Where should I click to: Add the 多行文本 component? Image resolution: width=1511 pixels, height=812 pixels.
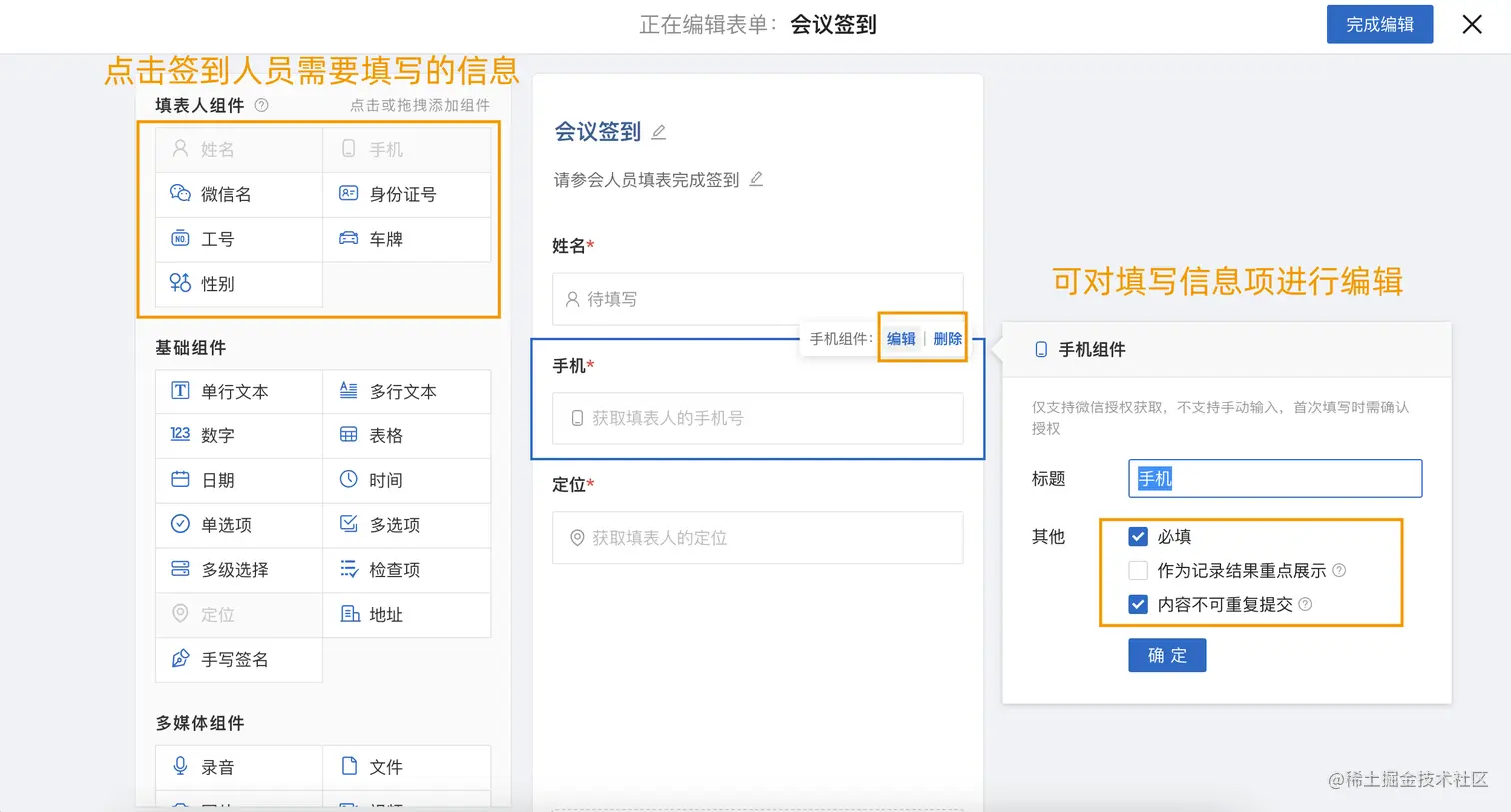[407, 391]
